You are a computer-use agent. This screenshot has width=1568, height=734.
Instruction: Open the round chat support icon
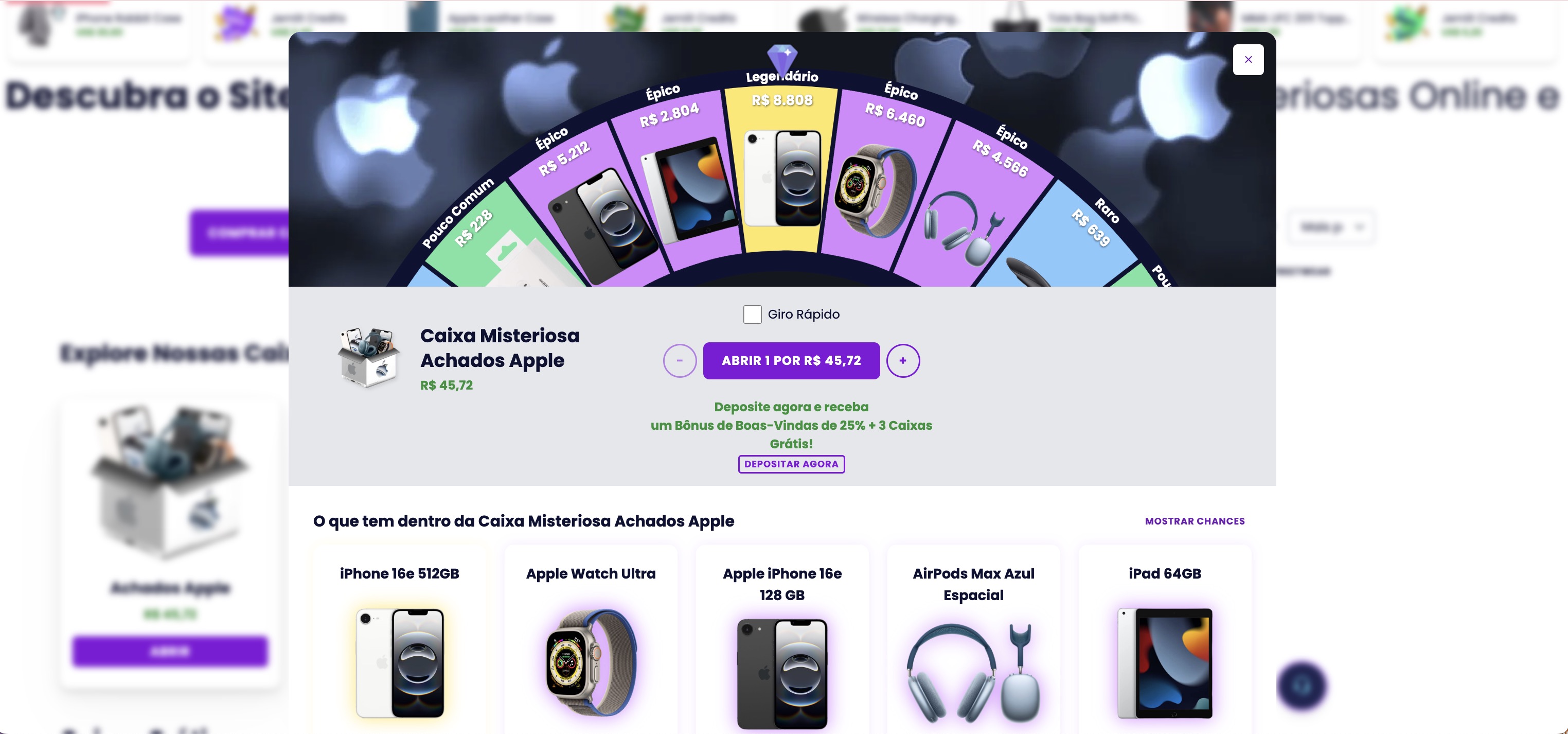(x=1302, y=686)
